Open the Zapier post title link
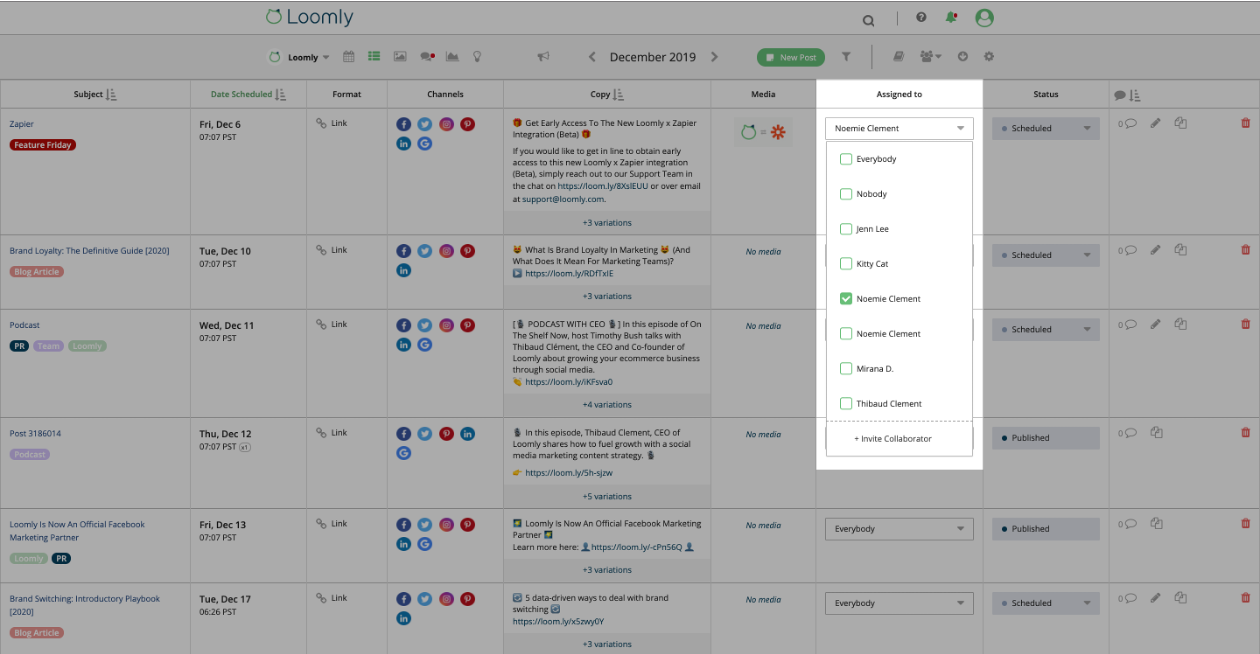 coord(21,124)
